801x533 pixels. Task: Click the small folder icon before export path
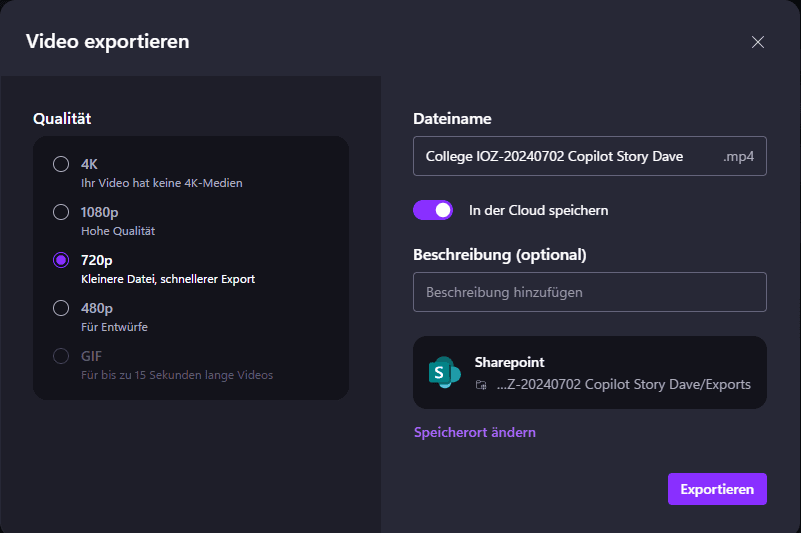481,385
